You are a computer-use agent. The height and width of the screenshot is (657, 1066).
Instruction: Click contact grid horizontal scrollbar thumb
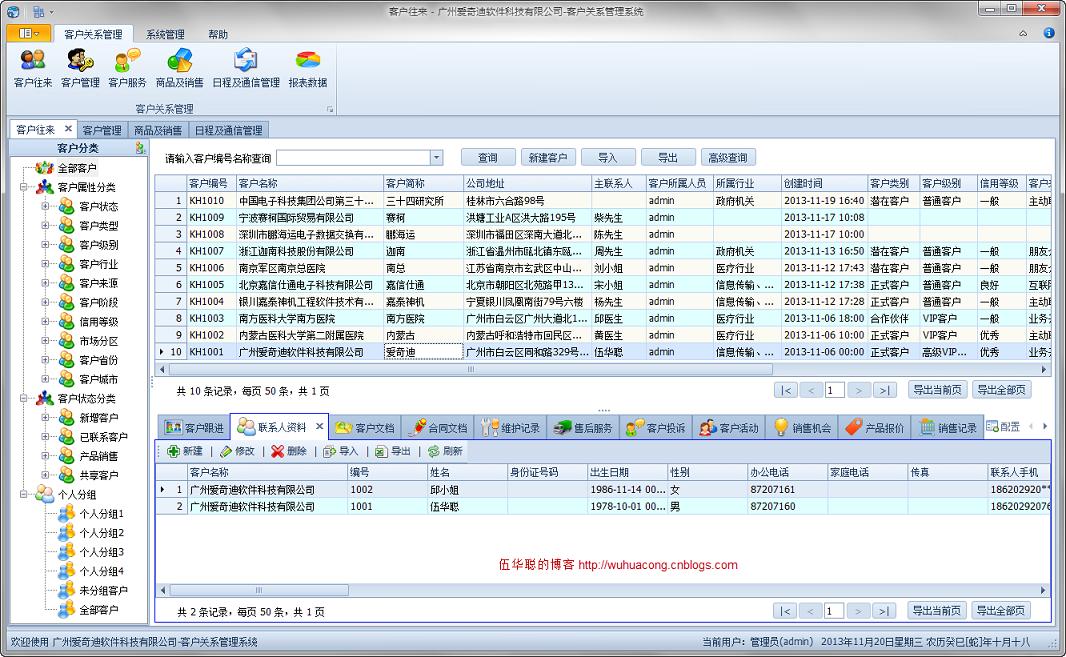pyautogui.click(x=258, y=590)
